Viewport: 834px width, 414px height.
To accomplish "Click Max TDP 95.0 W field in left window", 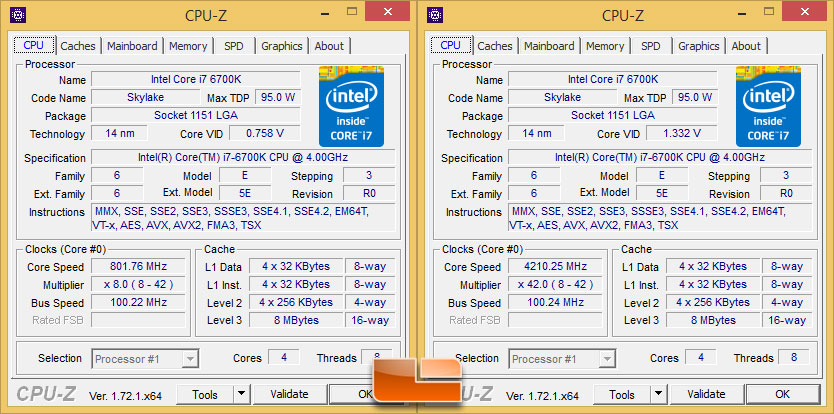I will (278, 97).
